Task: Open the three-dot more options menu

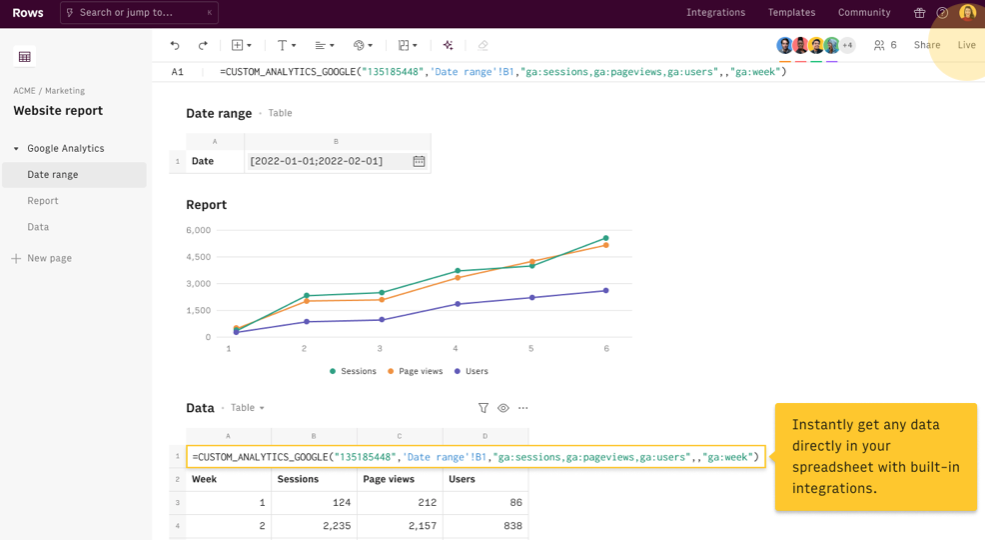Action: coord(523,408)
